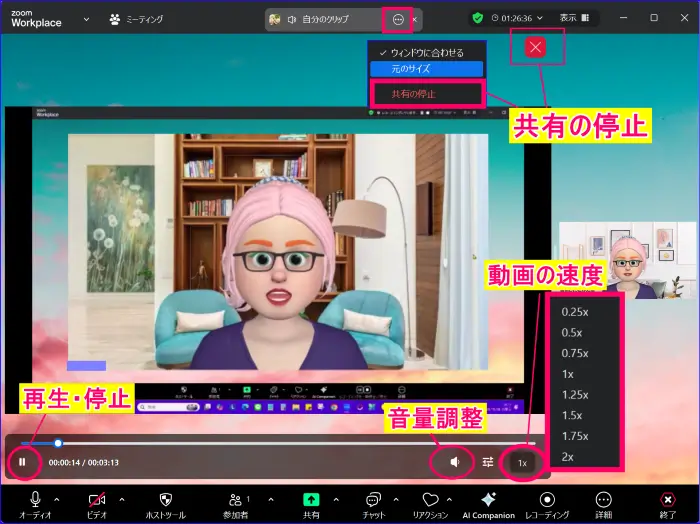Expand the arrow beside チャット
The width and height of the screenshot is (700, 524).
click(396, 499)
